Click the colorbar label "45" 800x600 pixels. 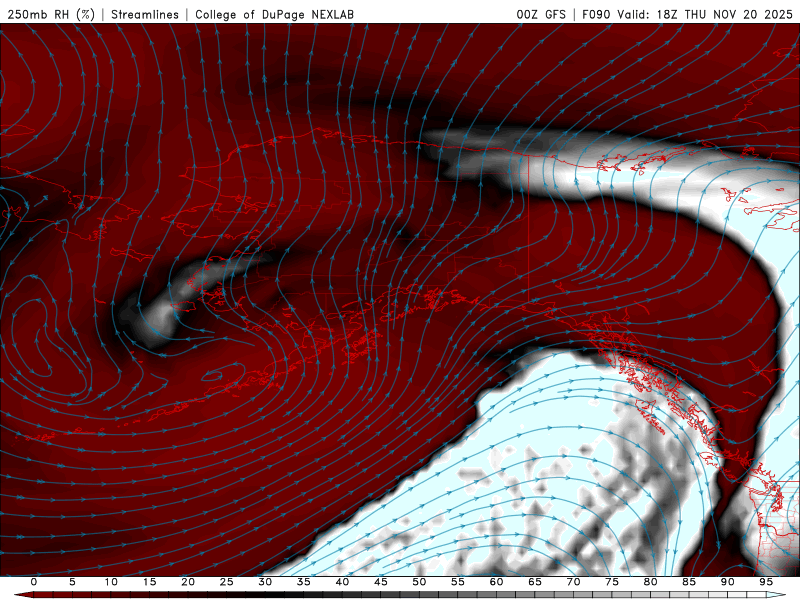pos(381,582)
